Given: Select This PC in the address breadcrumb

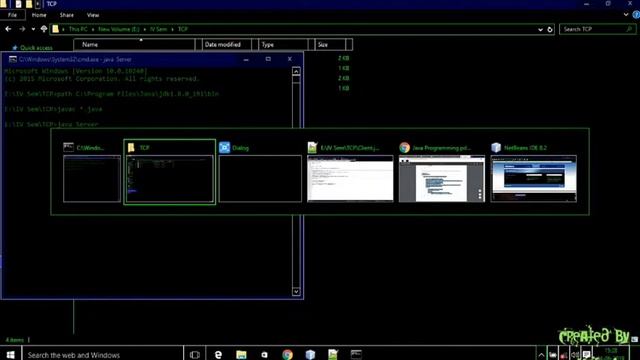Looking at the screenshot, I should pos(78,29).
